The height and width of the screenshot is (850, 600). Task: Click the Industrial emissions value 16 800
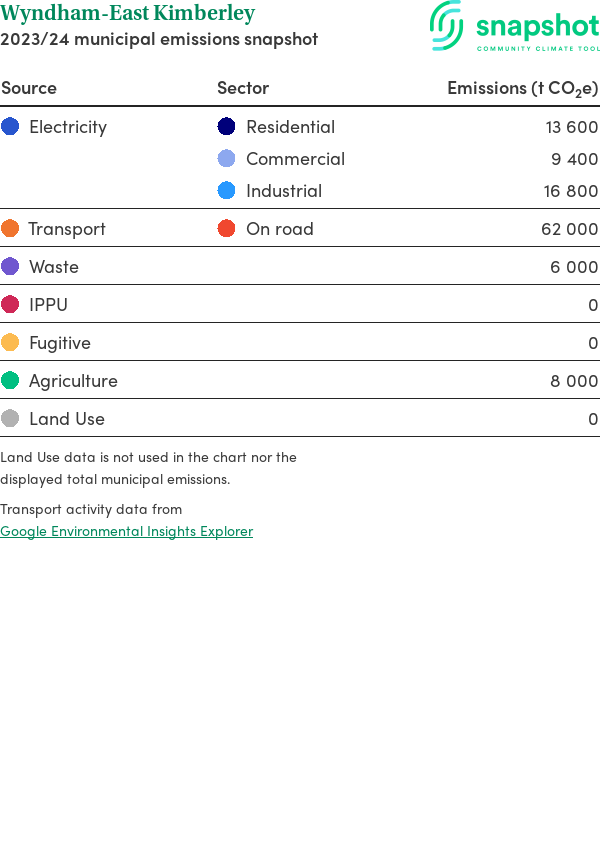(x=571, y=191)
